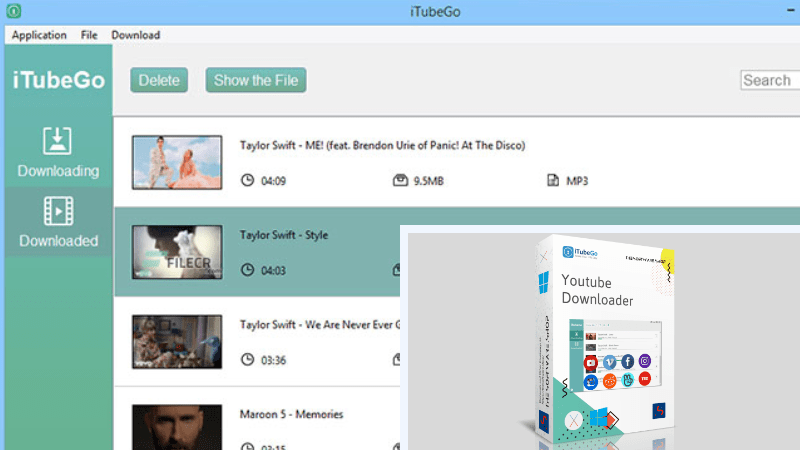This screenshot has width=800, height=450.
Task: Click the Downloaded film icon in sidebar
Action: click(58, 211)
